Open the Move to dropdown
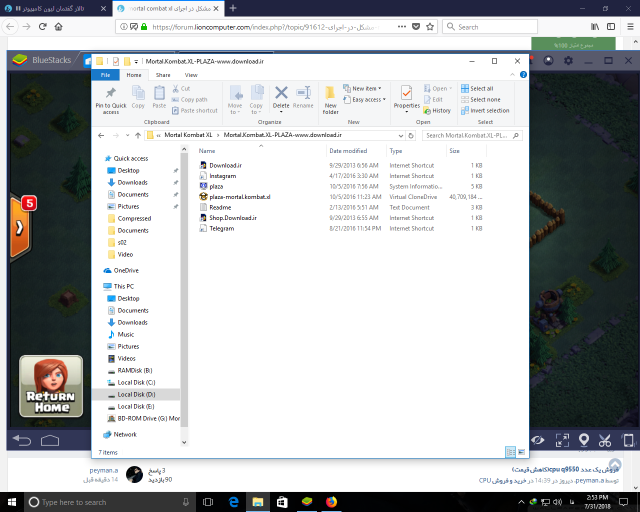Image resolution: width=640 pixels, height=512 pixels. (235, 100)
